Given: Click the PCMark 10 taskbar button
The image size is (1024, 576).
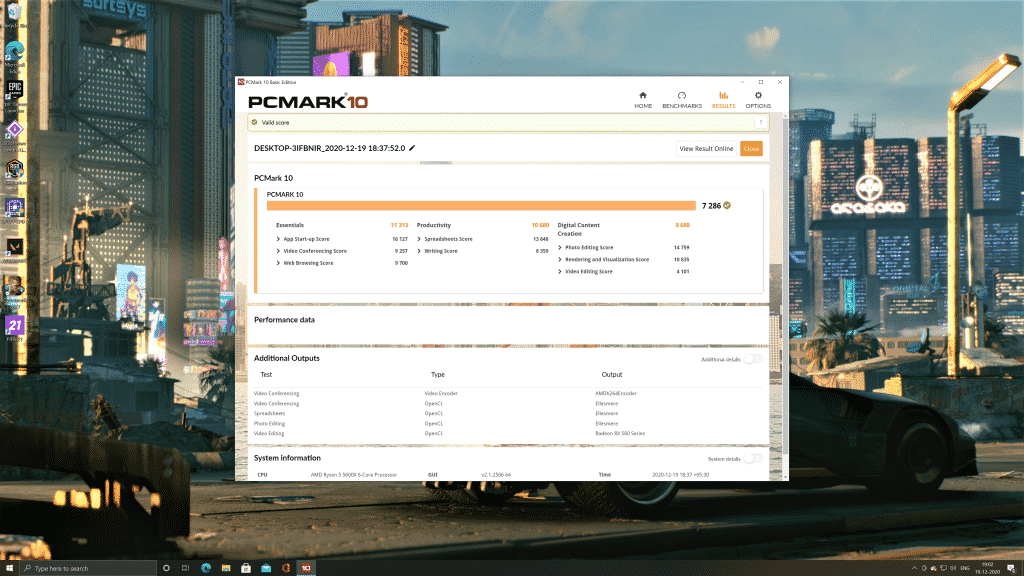Looking at the screenshot, I should 306,568.
